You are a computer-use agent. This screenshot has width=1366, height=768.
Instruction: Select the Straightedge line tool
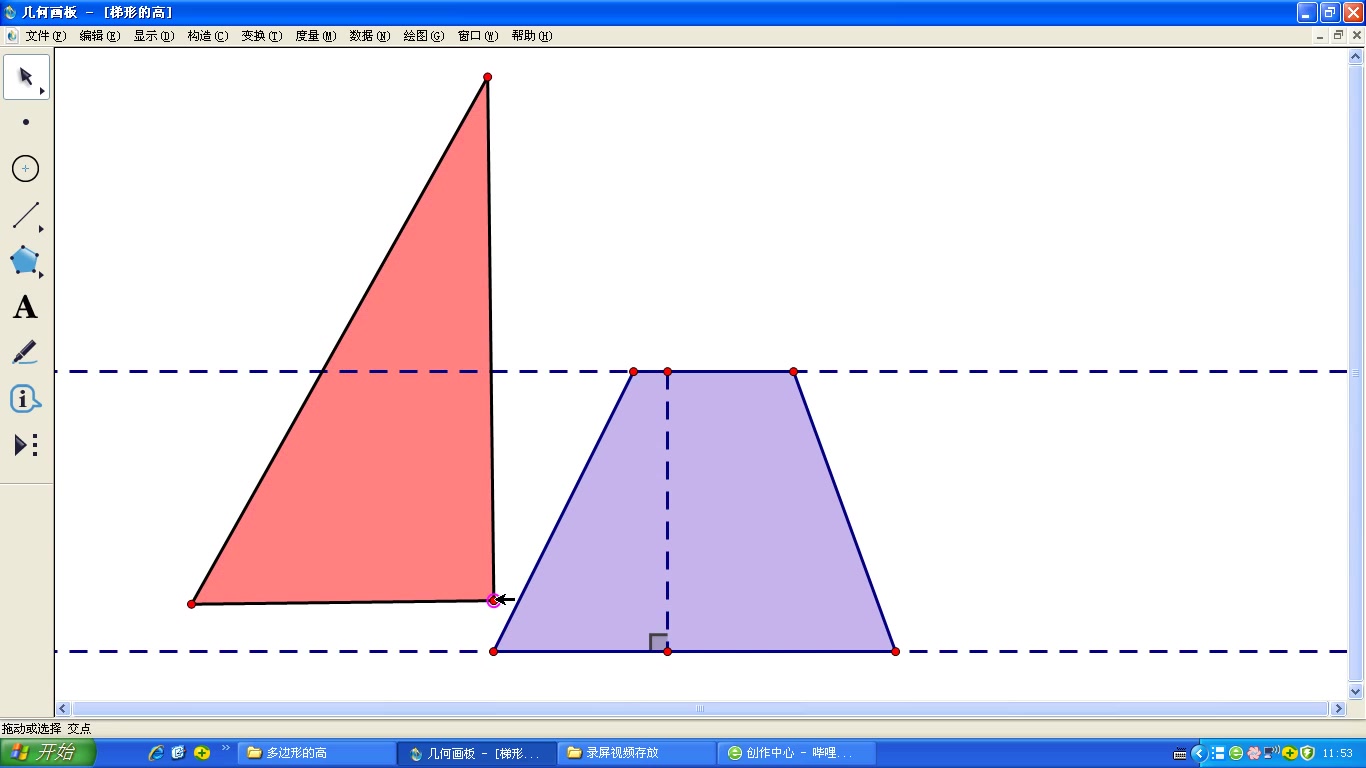pos(26,215)
